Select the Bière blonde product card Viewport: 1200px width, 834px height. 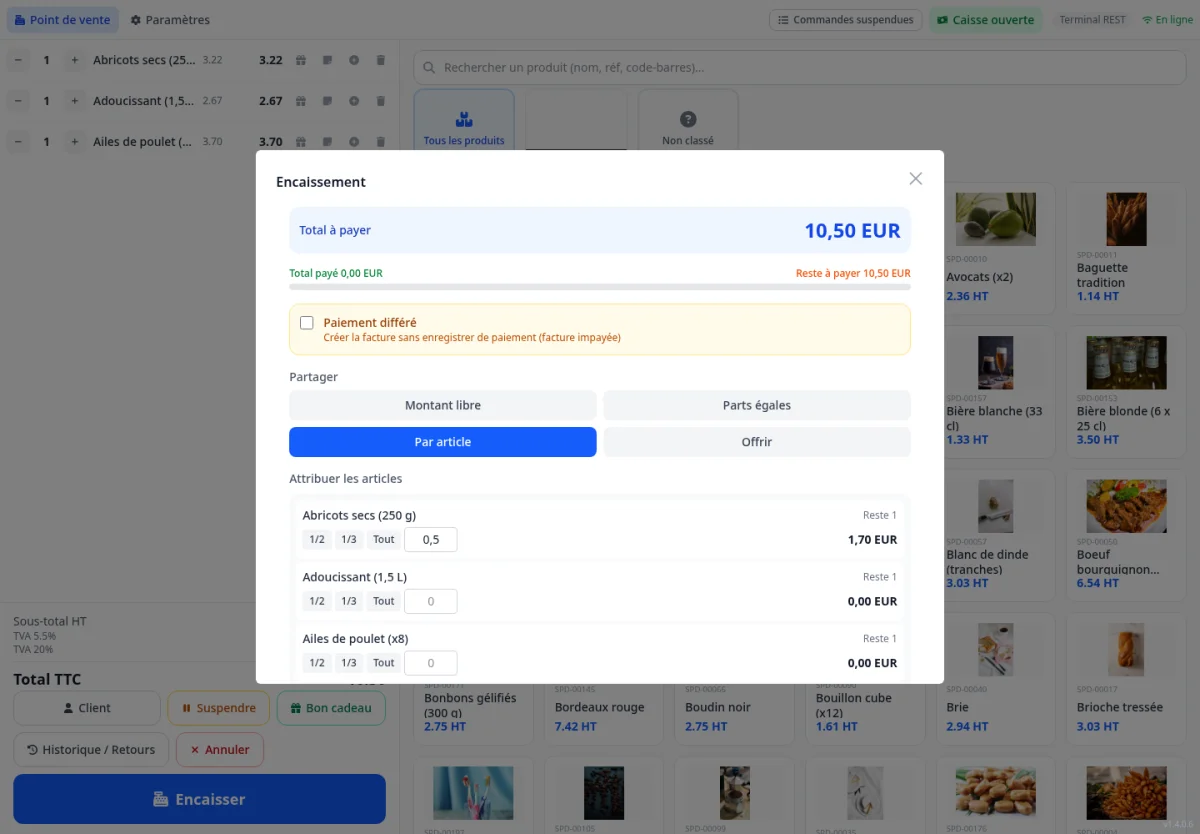(1126, 393)
